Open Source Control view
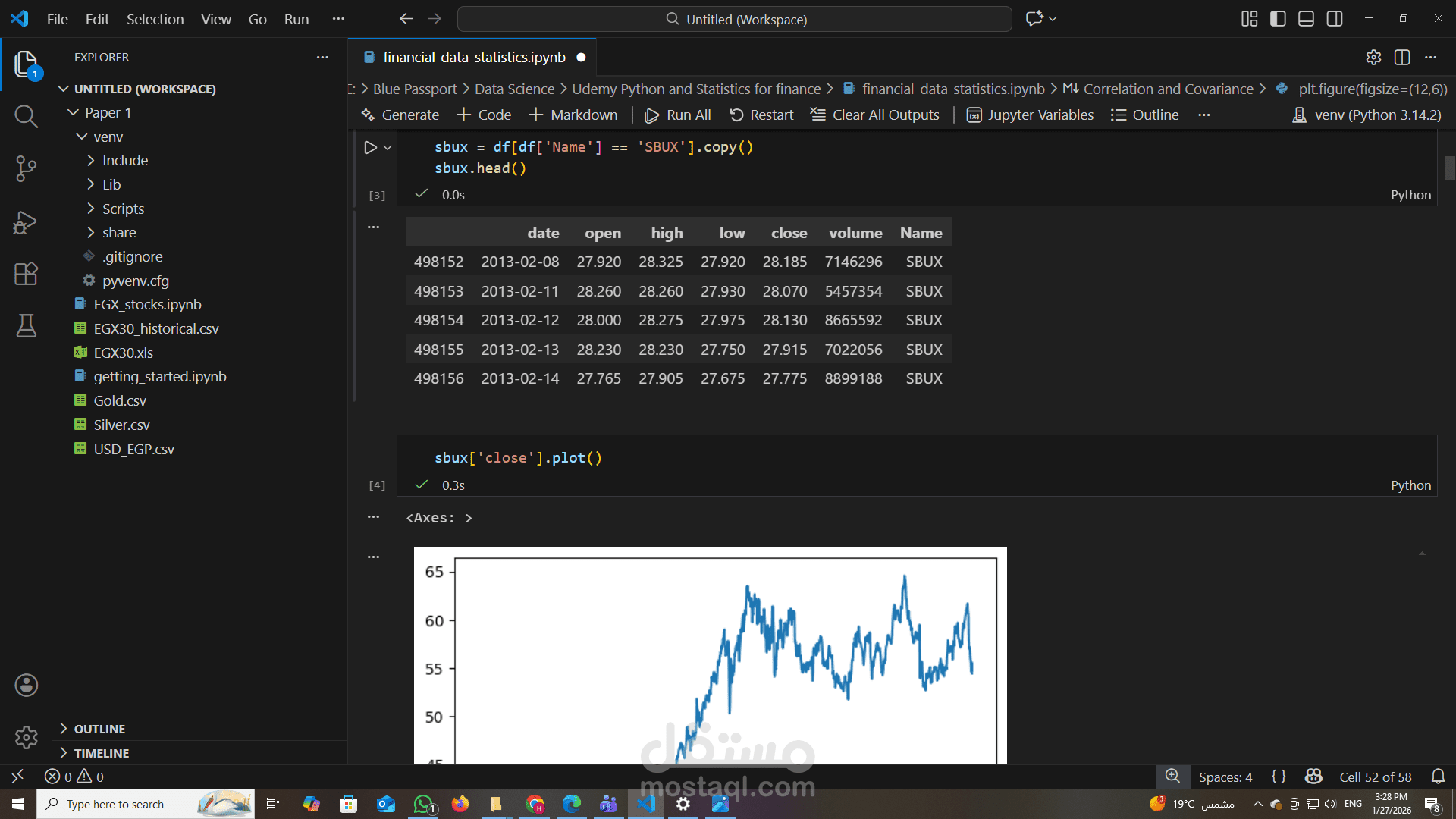 coord(26,168)
